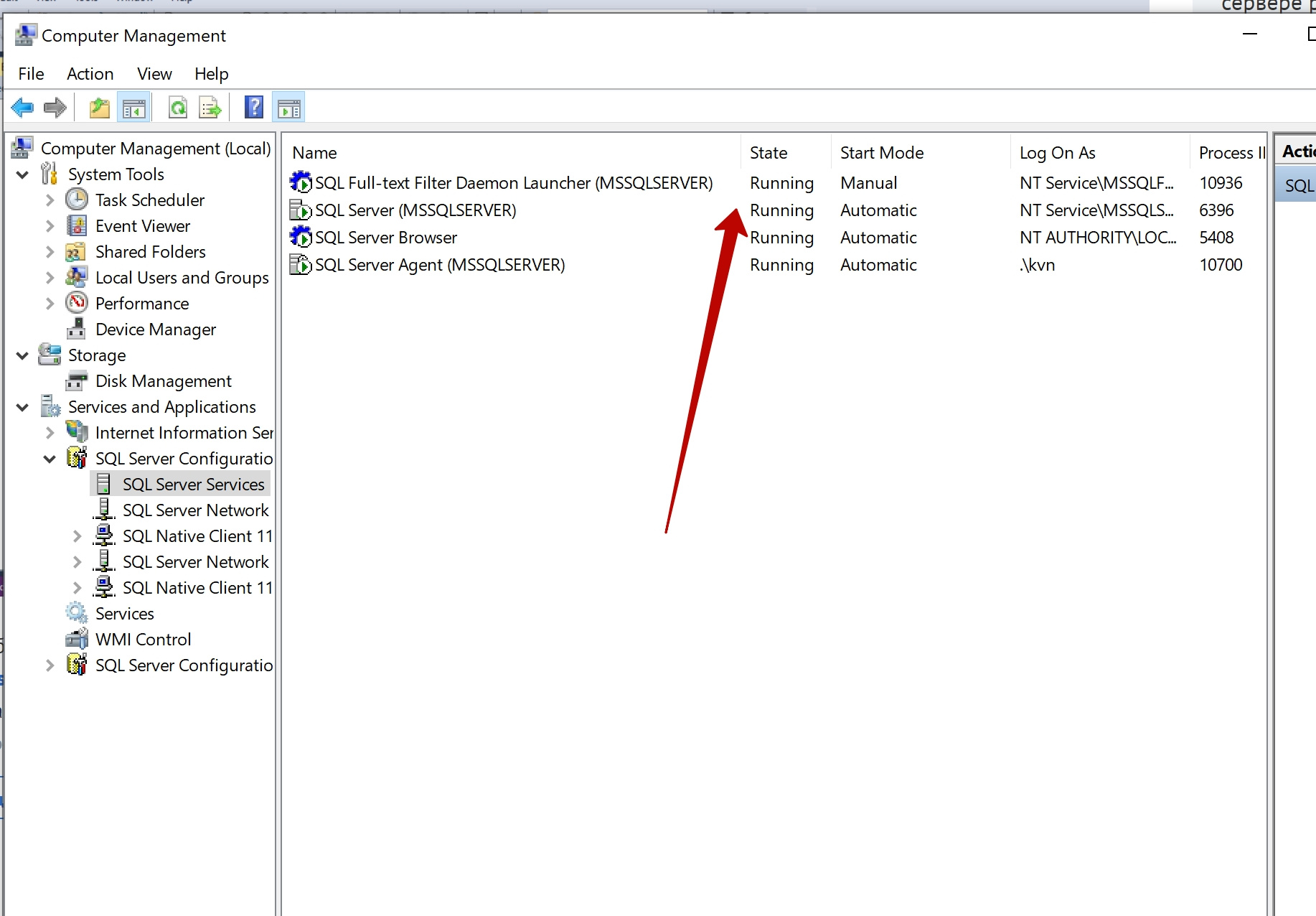Image resolution: width=1316 pixels, height=916 pixels.
Task: Select Computer Management (Local) root node
Action: pyautogui.click(x=156, y=149)
